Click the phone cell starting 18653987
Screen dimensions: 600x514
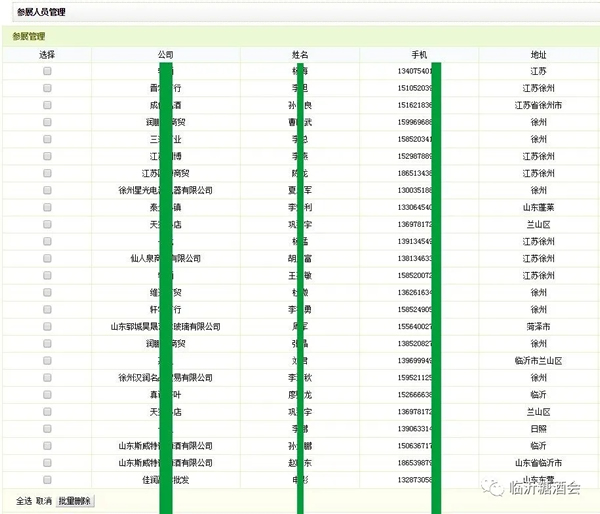415,463
